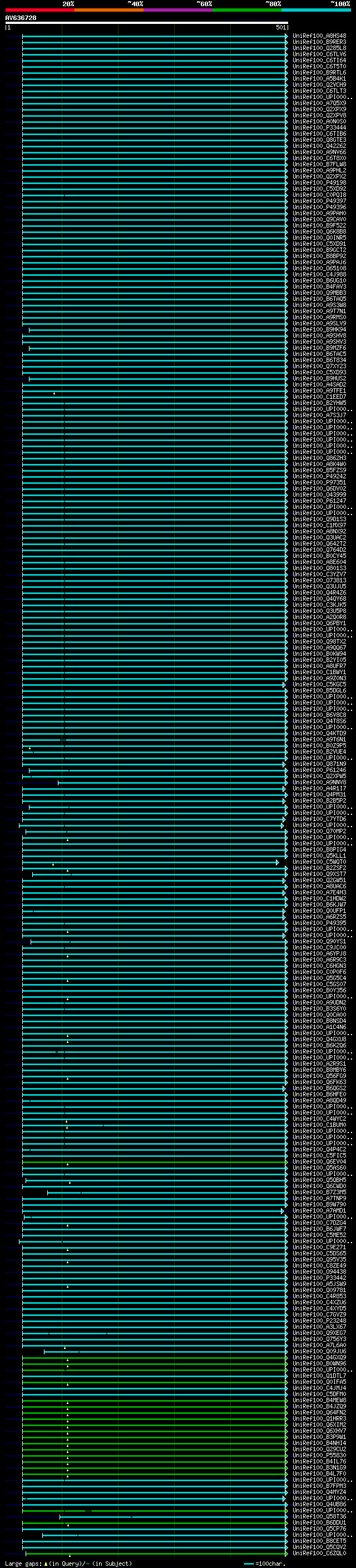Open the UniRef100_P49397 entry

coord(319,201)
